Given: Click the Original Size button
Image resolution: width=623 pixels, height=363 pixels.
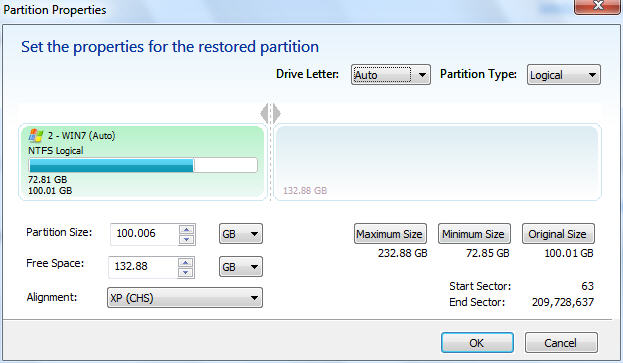Looking at the screenshot, I should [x=558, y=234].
